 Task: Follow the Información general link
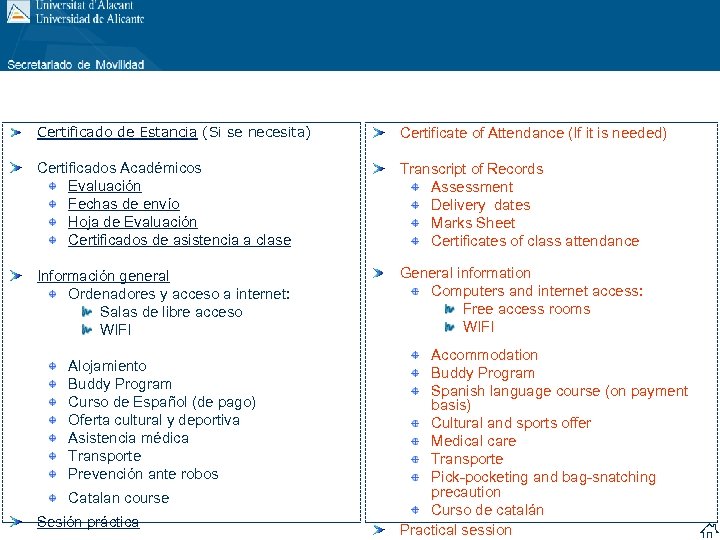[x=103, y=276]
